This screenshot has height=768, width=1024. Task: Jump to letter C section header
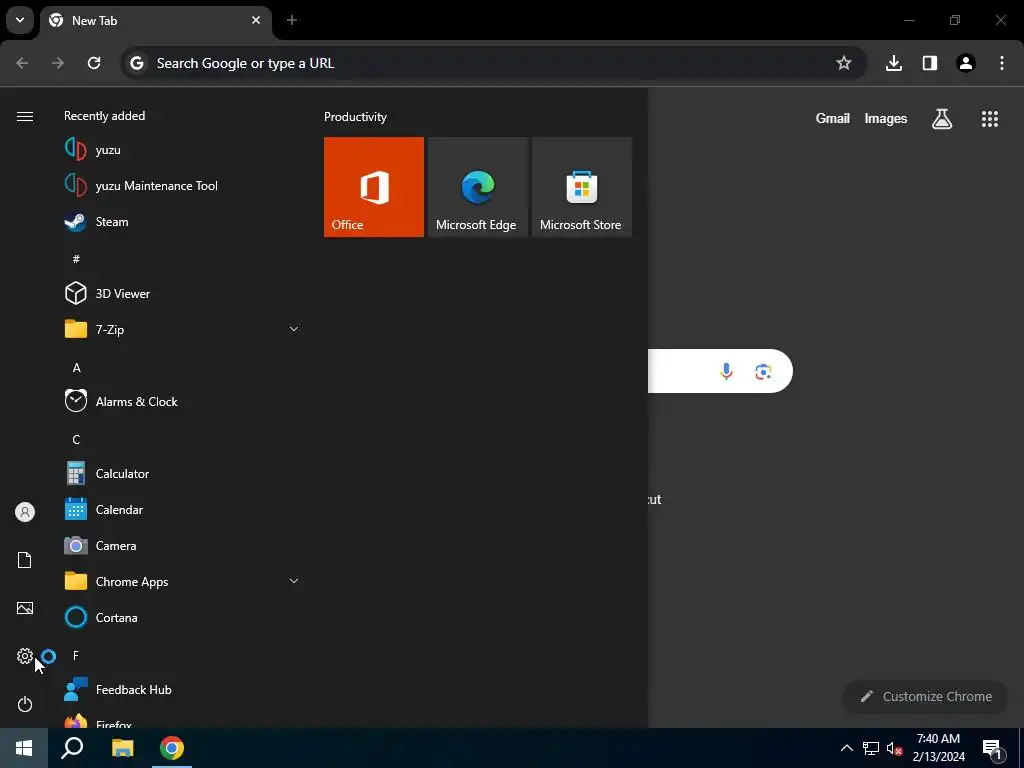coord(76,440)
